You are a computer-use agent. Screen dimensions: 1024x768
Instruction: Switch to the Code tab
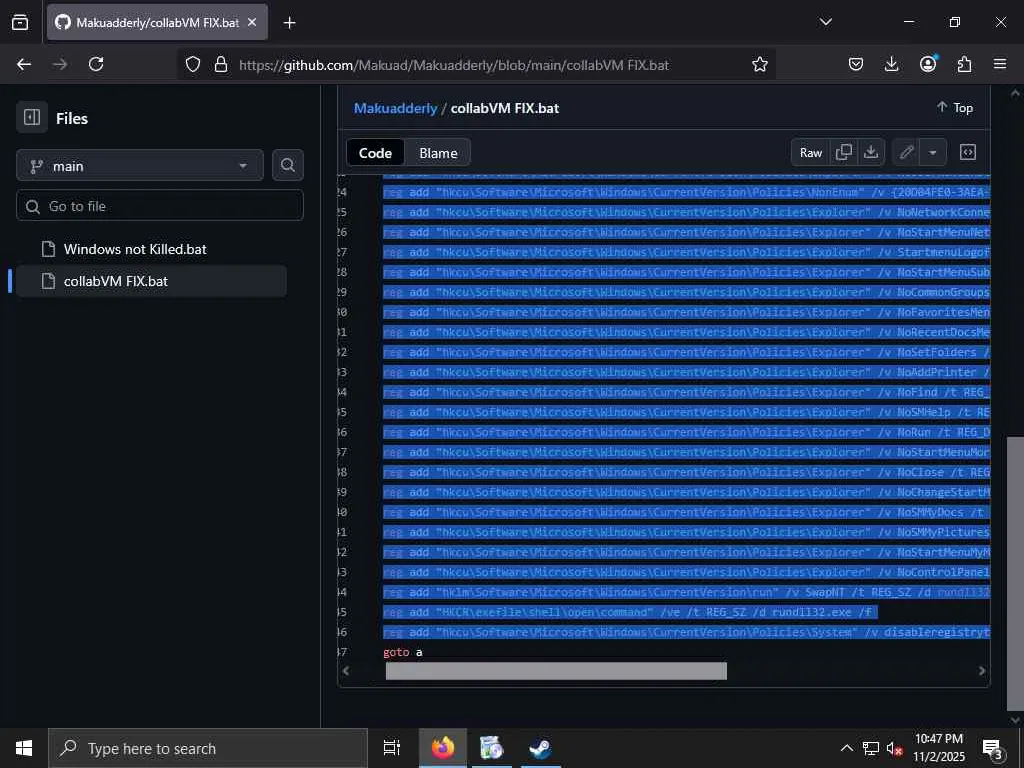click(375, 153)
